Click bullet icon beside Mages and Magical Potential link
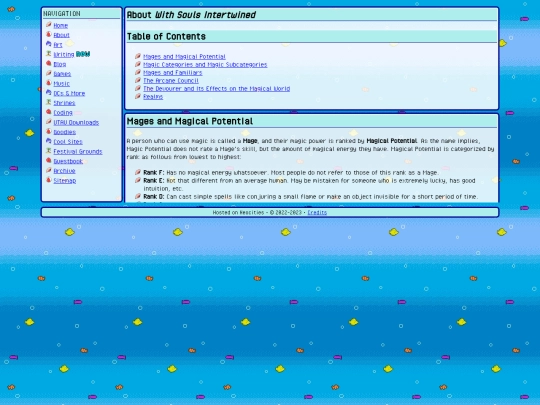 [x=138, y=56]
